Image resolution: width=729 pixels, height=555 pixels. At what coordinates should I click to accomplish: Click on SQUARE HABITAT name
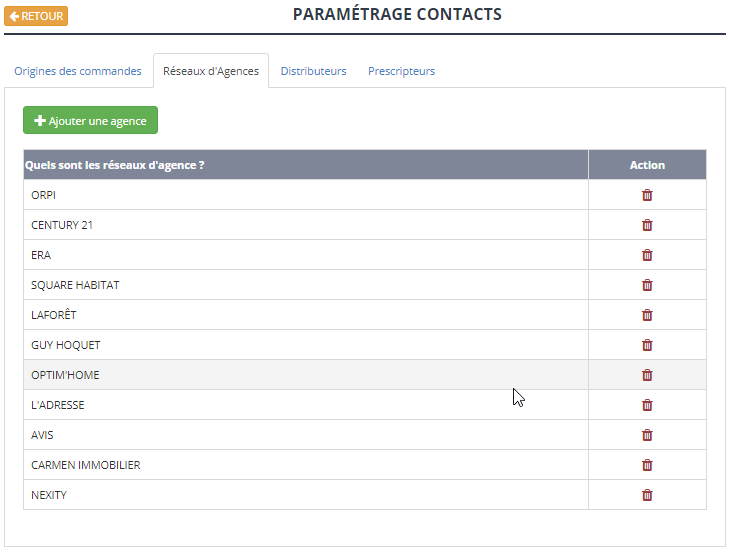[75, 285]
